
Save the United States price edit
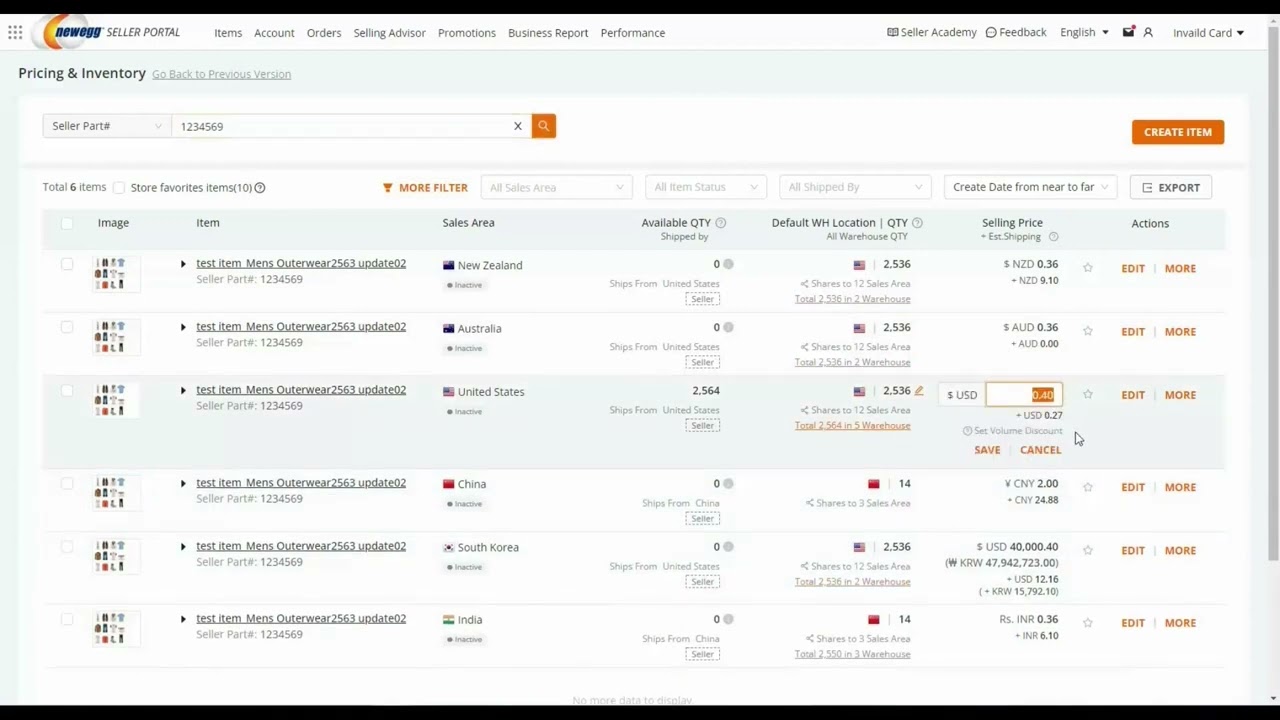click(x=987, y=450)
